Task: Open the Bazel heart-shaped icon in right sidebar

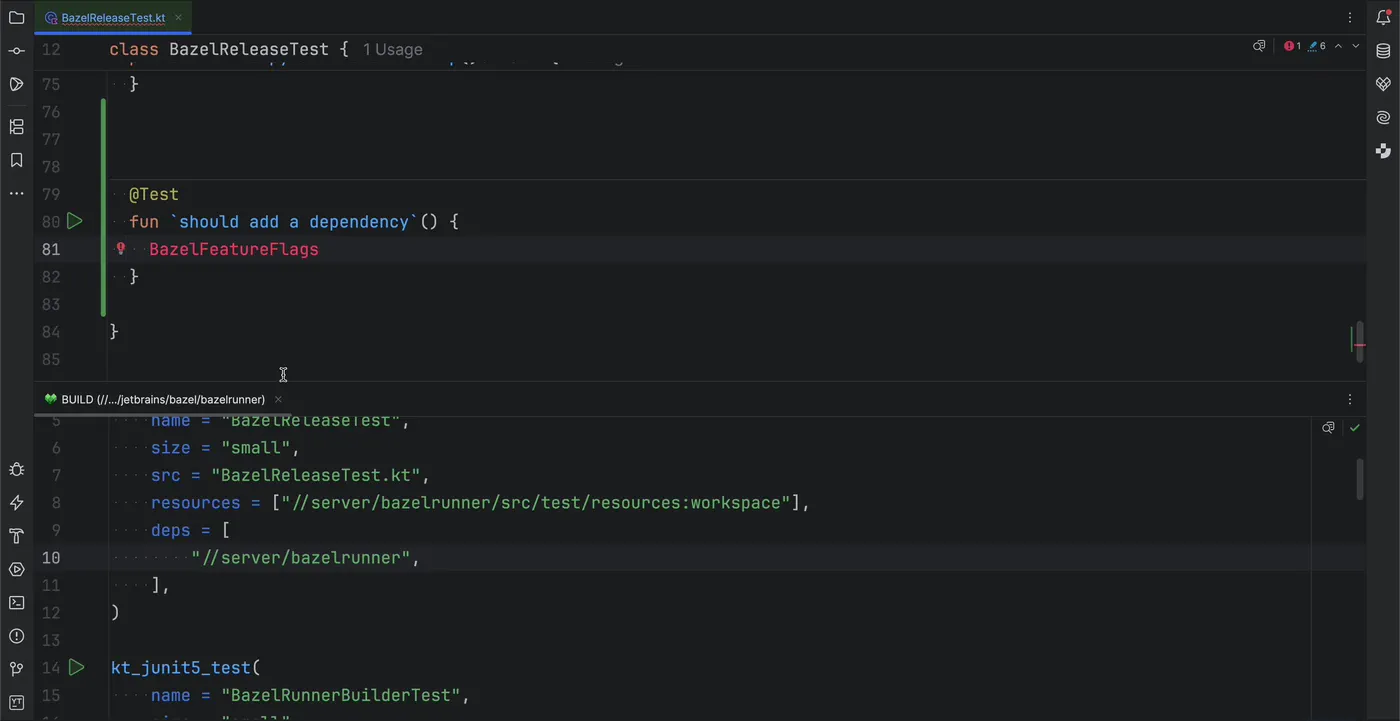Action: pos(1383,84)
